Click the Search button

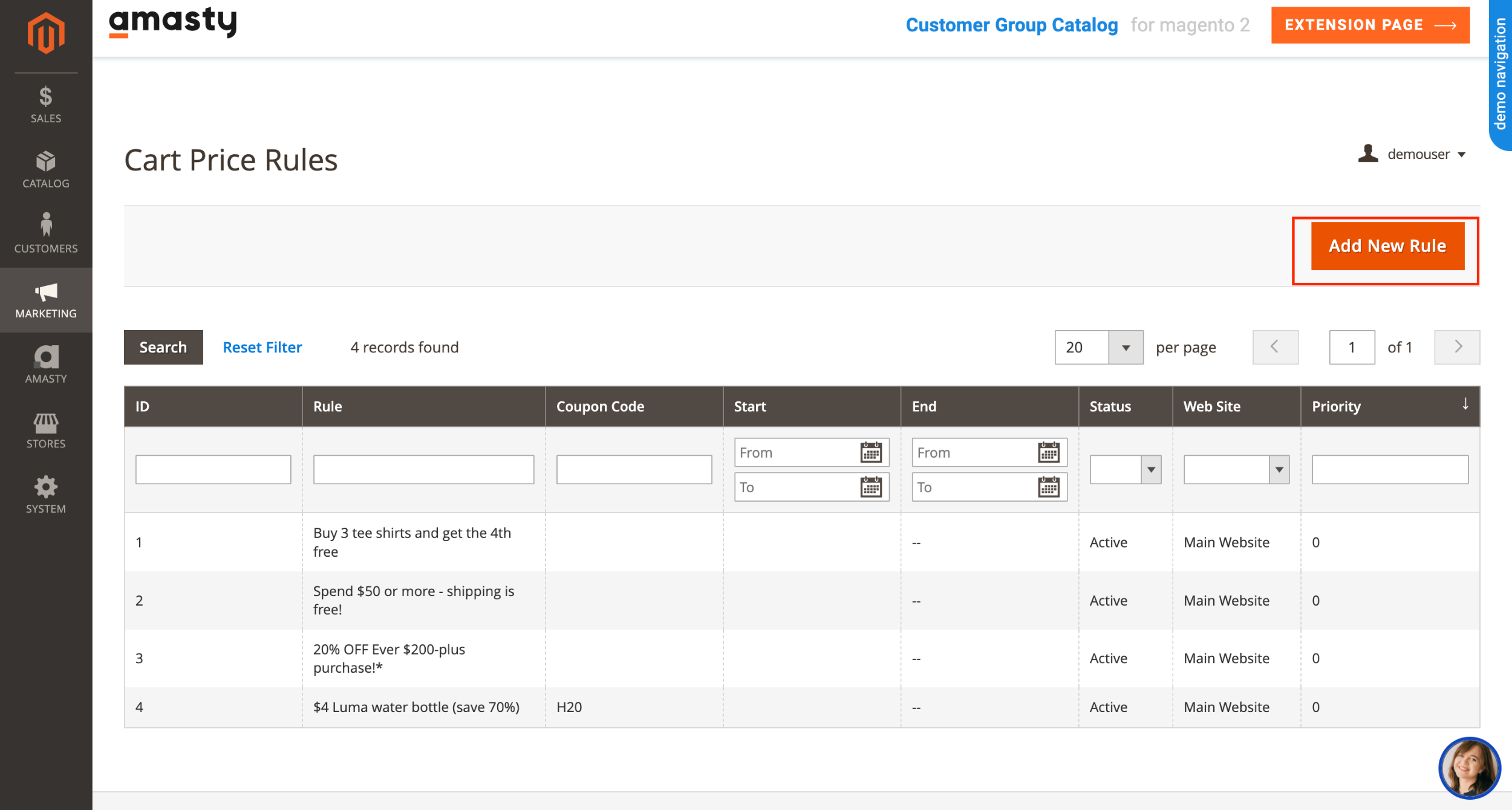click(x=163, y=347)
